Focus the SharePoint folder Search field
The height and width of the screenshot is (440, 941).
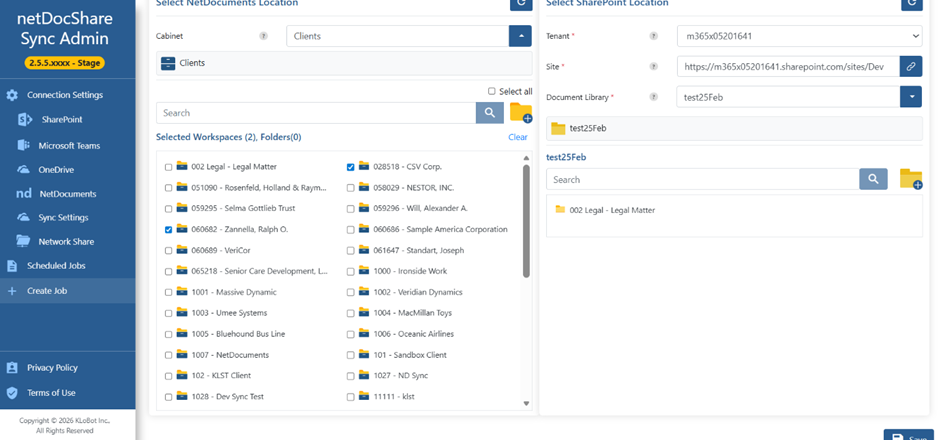pos(703,179)
